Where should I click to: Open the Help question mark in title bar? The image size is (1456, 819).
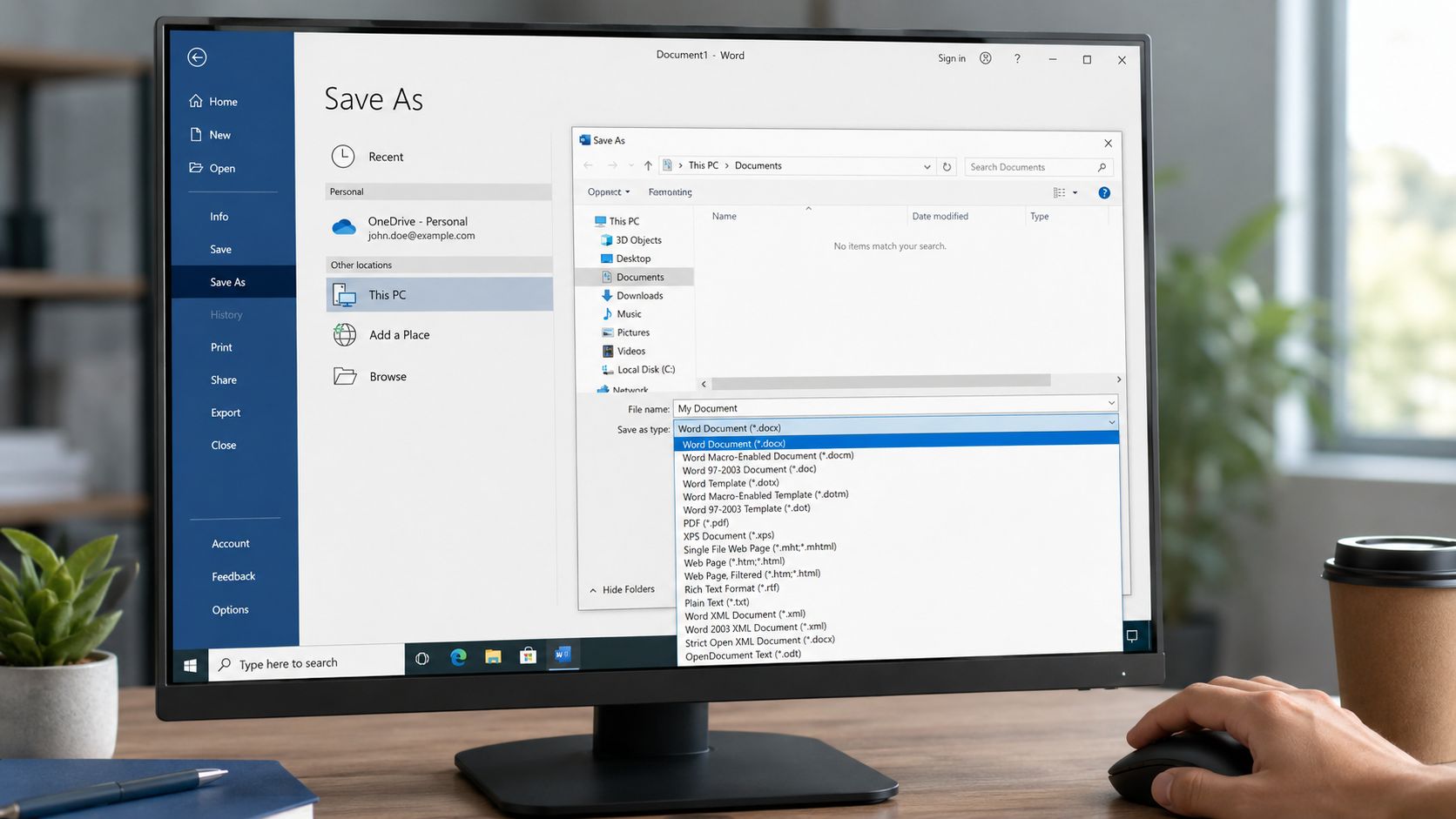coord(1017,59)
